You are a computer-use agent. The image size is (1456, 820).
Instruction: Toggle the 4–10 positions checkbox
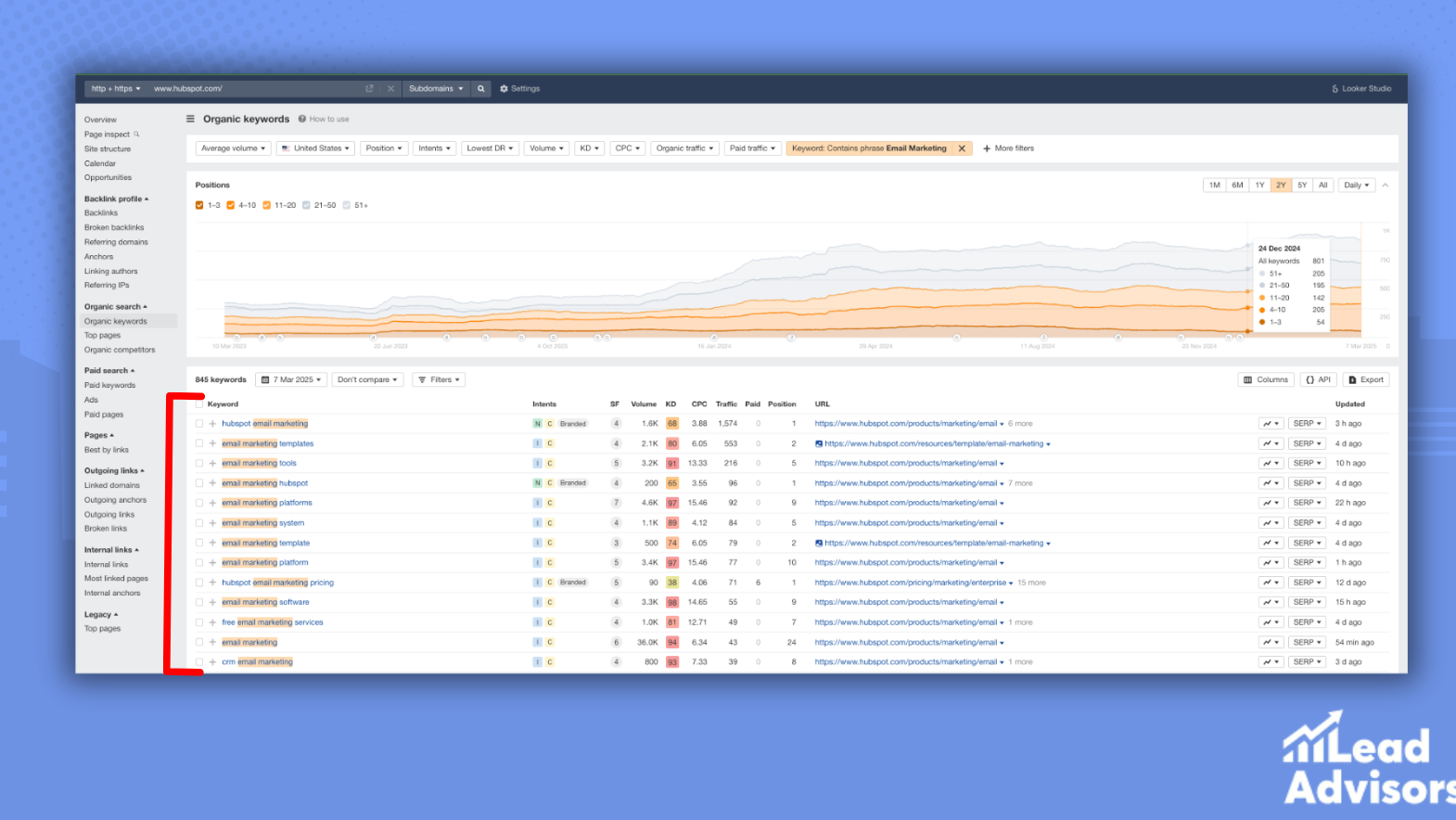[231, 205]
